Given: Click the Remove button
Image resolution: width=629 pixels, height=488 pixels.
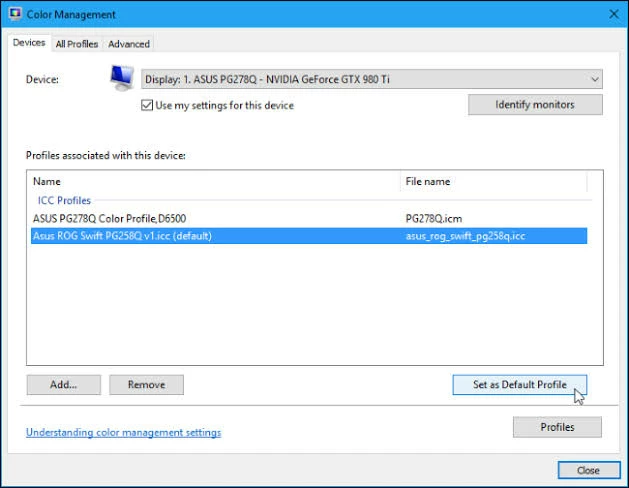Looking at the screenshot, I should (146, 385).
